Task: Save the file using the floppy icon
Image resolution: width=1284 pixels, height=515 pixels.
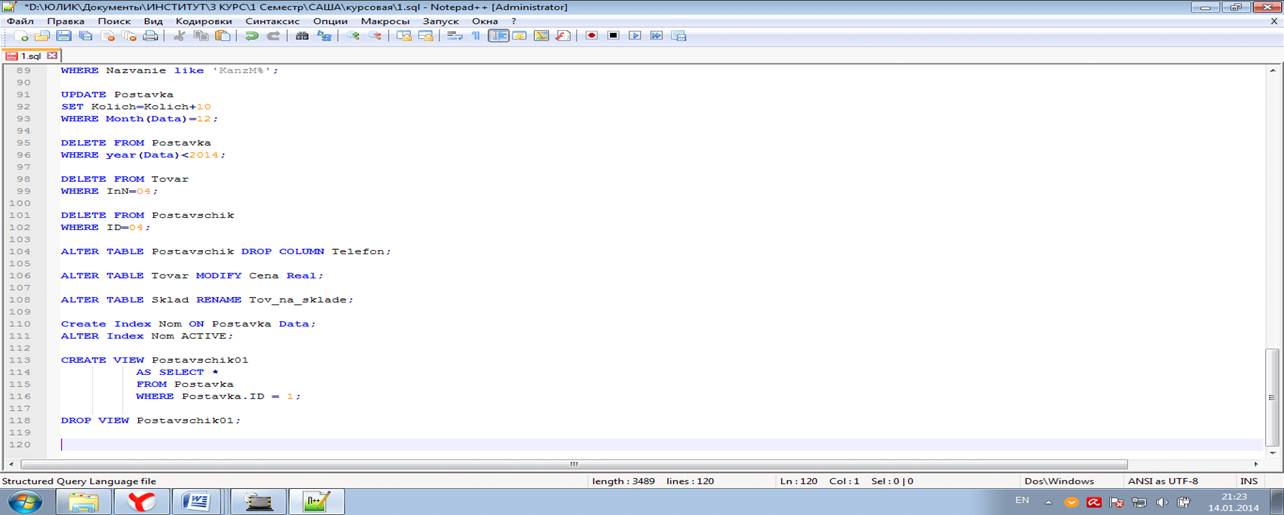Action: pyautogui.click(x=63, y=36)
